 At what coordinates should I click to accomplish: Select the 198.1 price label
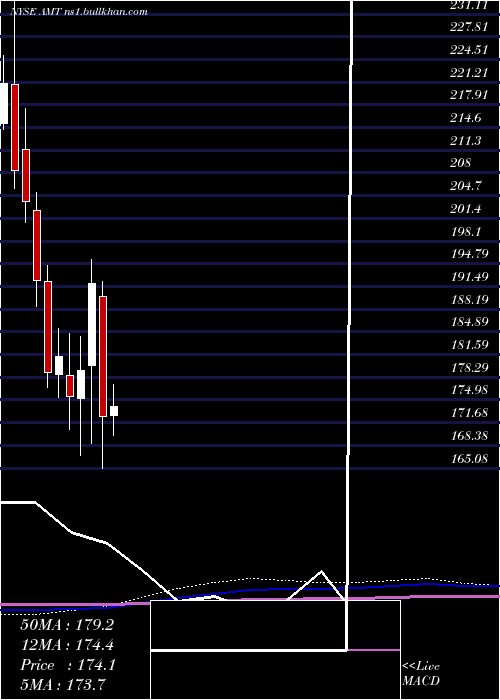point(466,231)
